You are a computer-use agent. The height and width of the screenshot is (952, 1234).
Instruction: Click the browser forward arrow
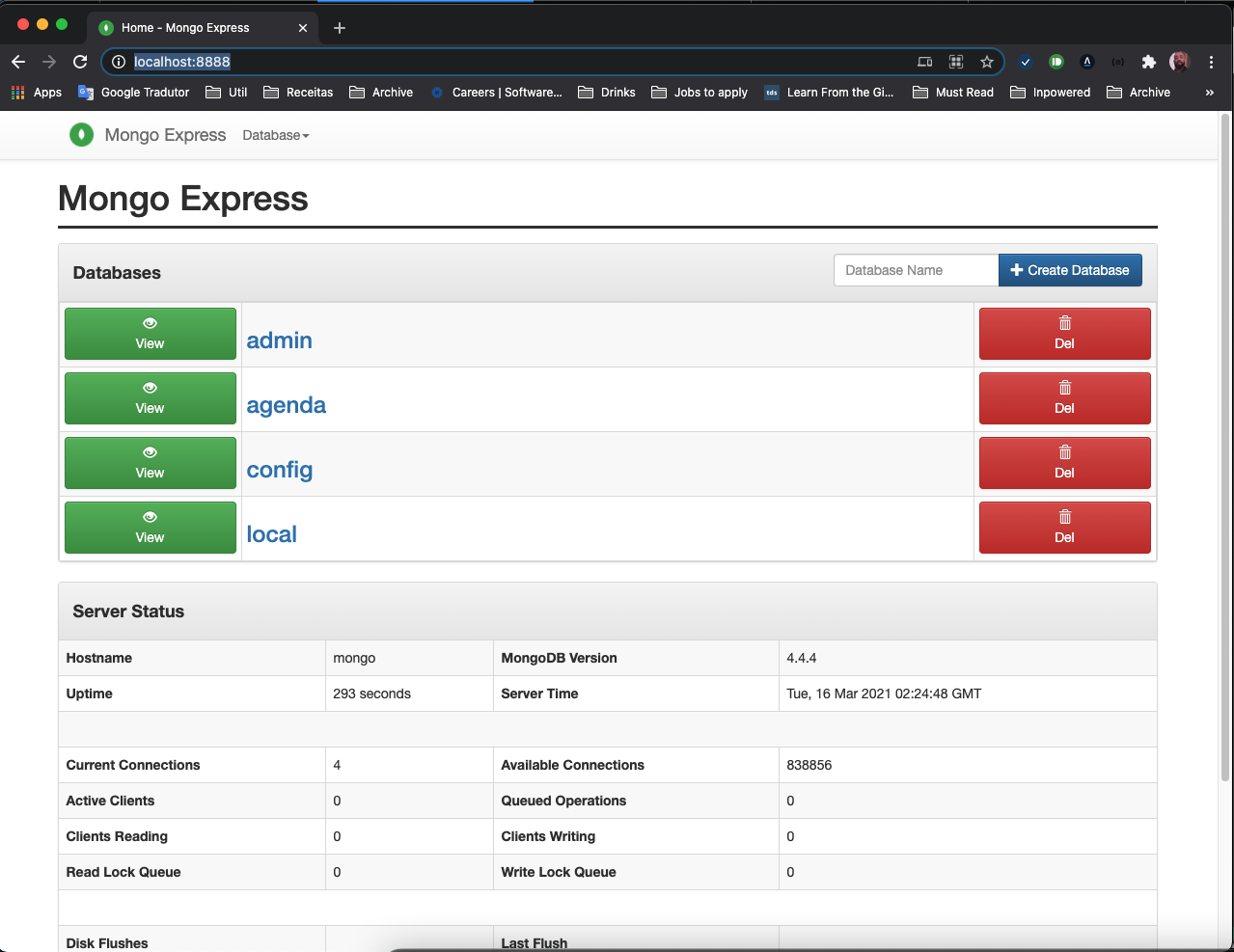pyautogui.click(x=49, y=62)
